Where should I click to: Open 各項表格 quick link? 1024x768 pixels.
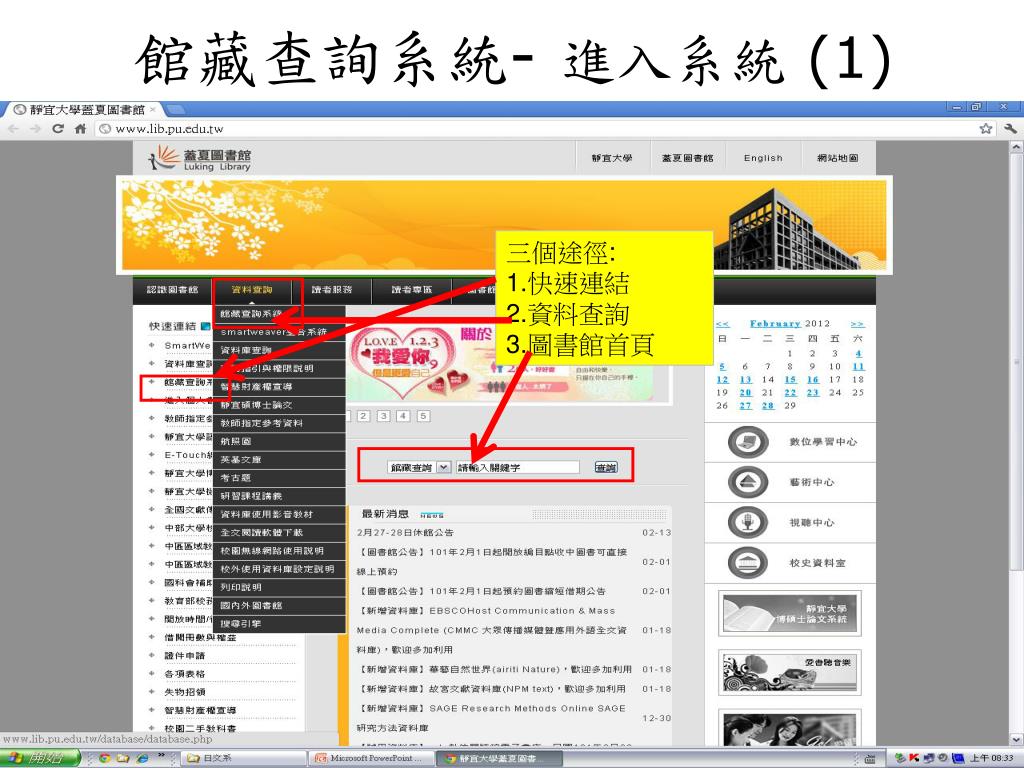(185, 674)
